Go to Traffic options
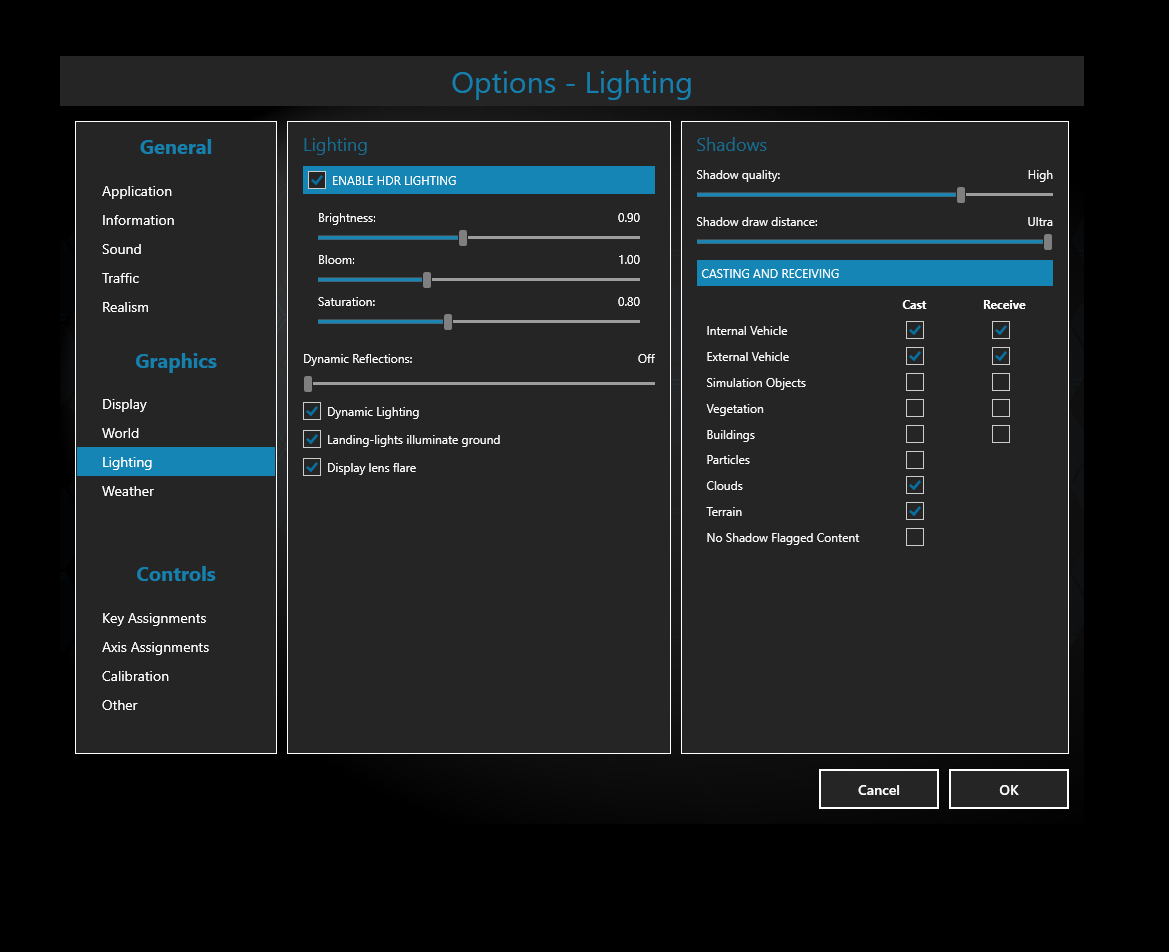This screenshot has width=1169, height=952. pos(120,279)
